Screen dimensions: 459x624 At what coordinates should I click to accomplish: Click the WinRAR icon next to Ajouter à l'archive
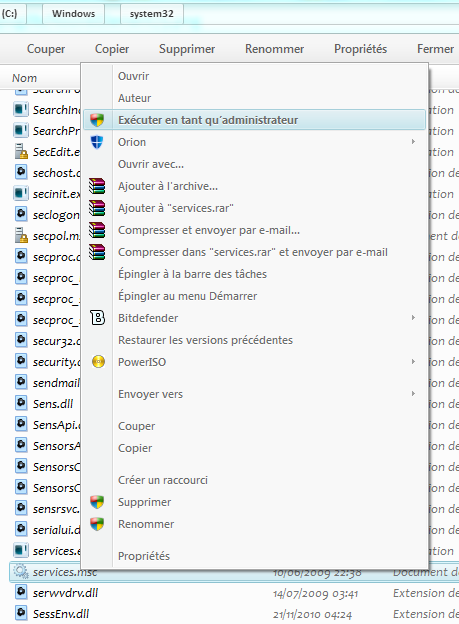tap(97, 186)
